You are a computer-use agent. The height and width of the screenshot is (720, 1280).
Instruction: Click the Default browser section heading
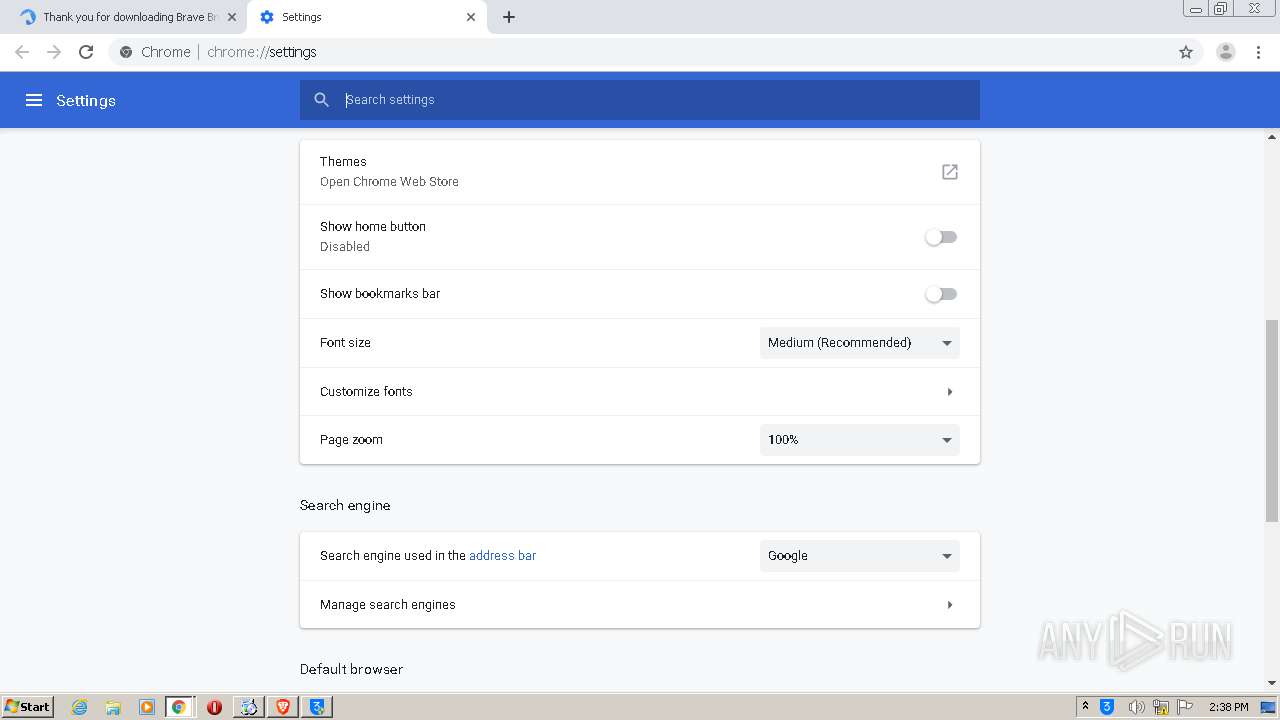(351, 670)
